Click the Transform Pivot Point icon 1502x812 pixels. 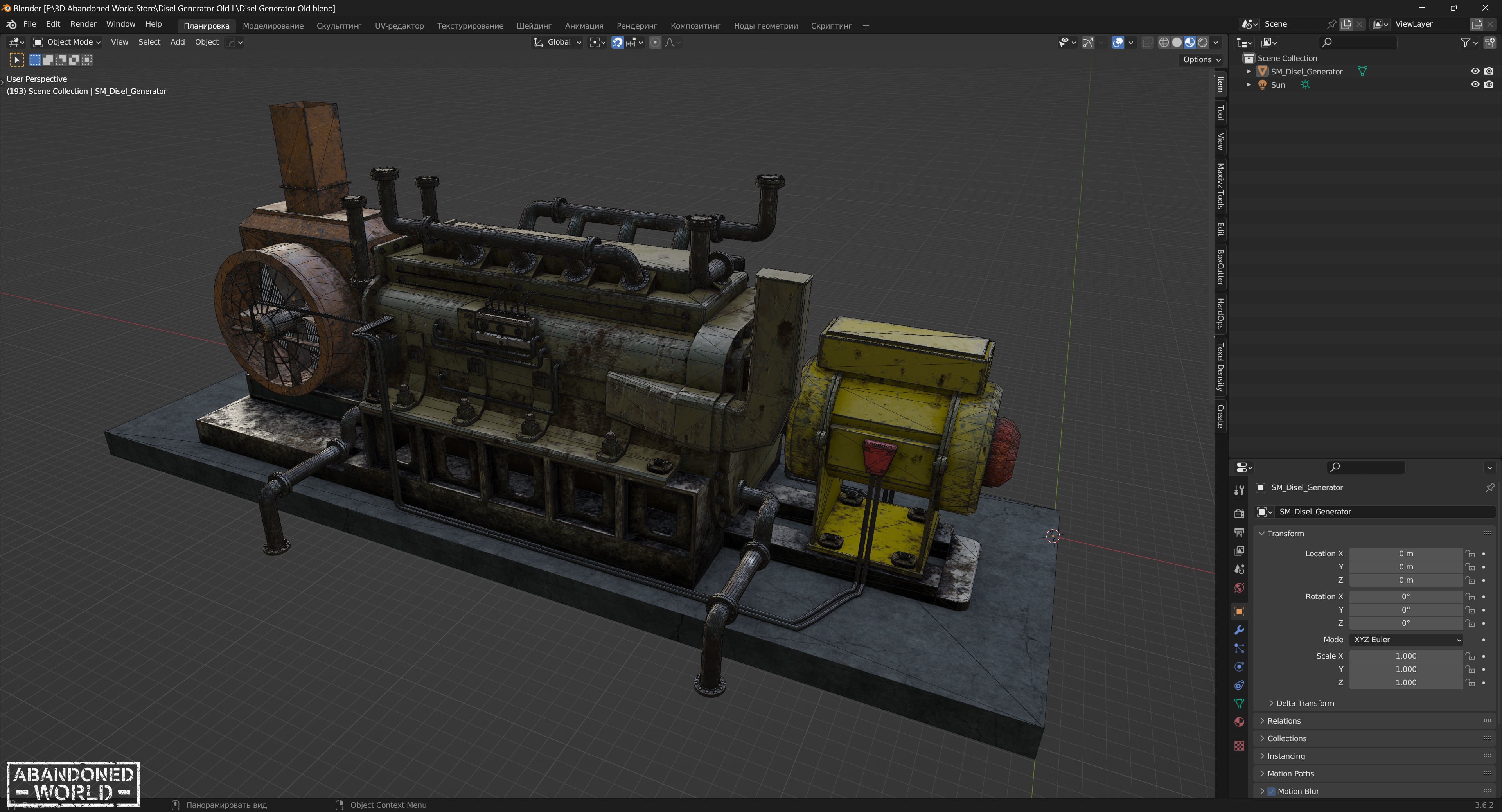pos(597,42)
